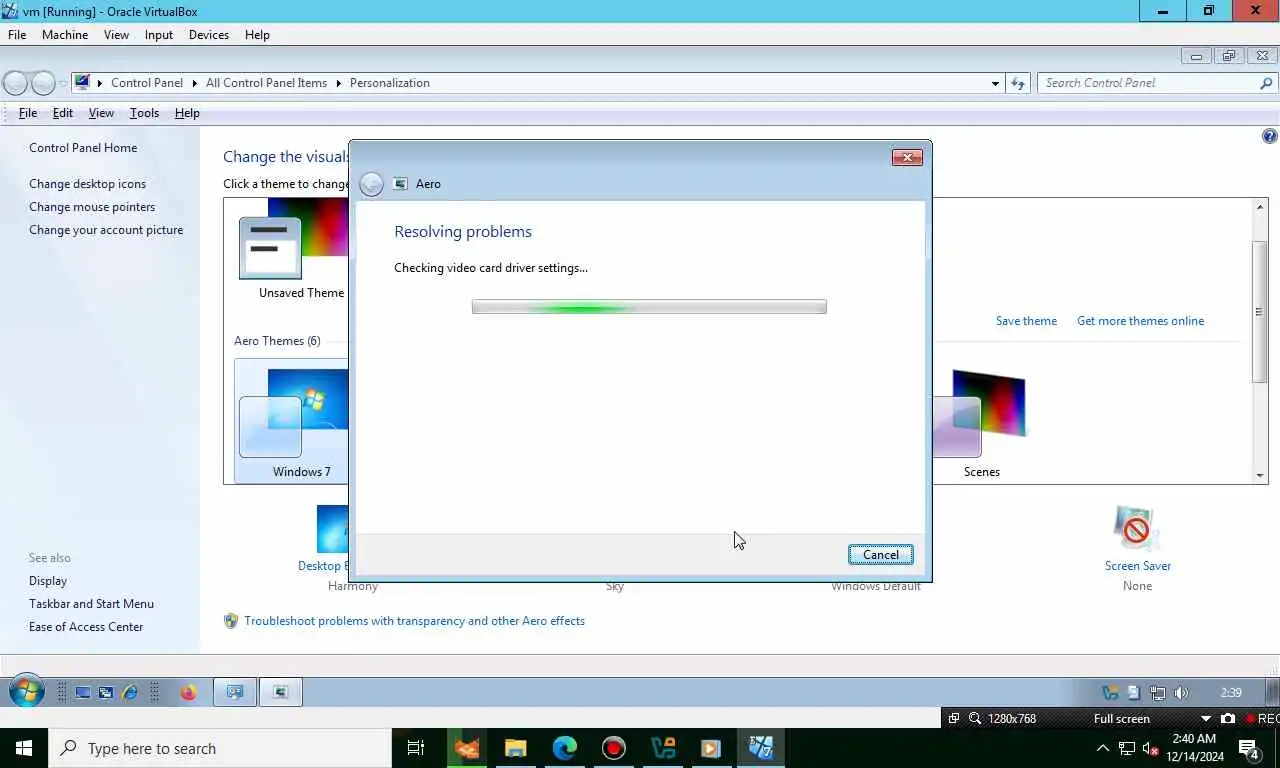This screenshot has width=1280, height=768.
Task: Click the Control Panel help question icon
Action: tap(1270, 136)
